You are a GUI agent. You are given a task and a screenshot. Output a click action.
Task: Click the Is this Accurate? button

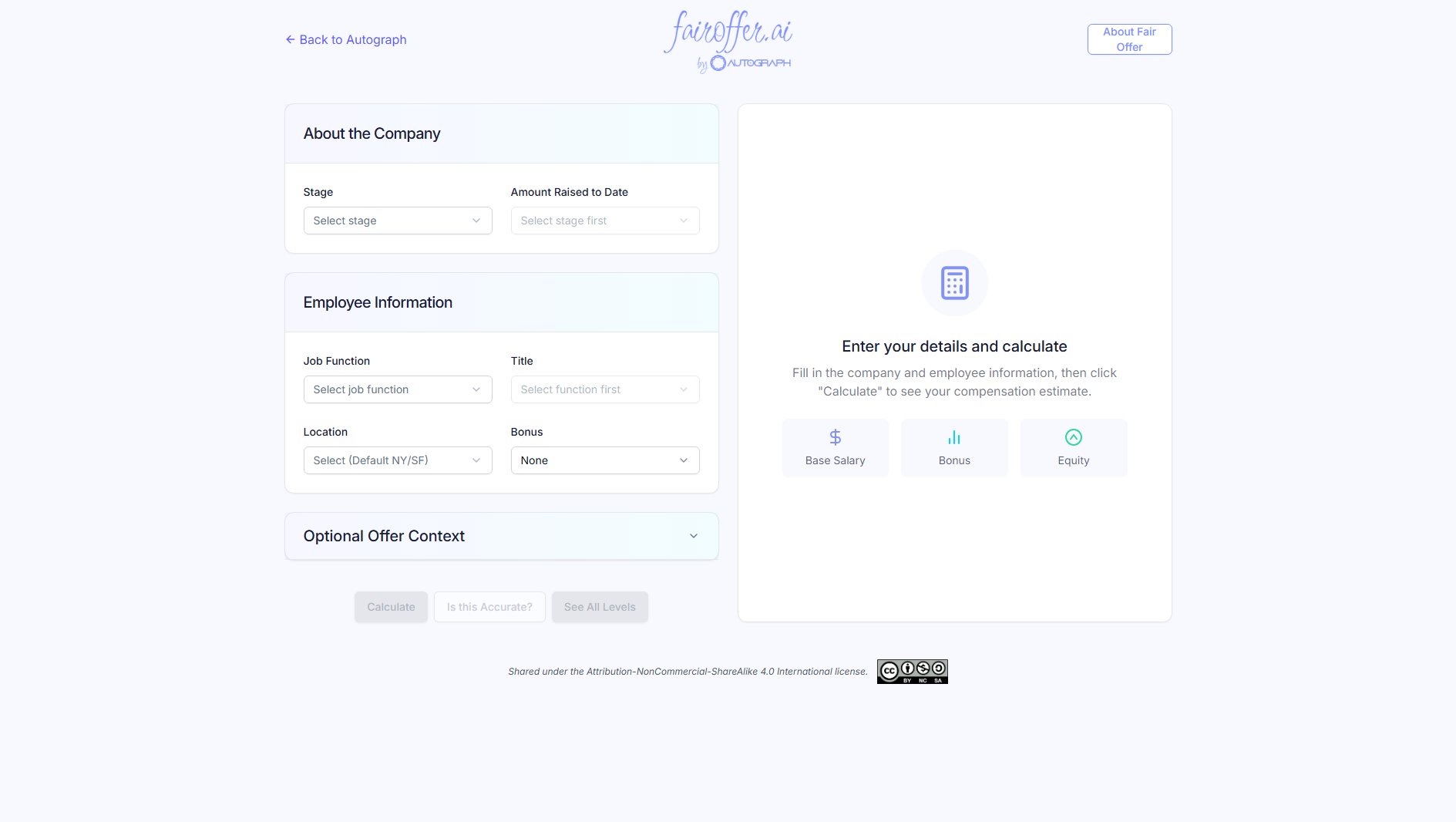489,607
